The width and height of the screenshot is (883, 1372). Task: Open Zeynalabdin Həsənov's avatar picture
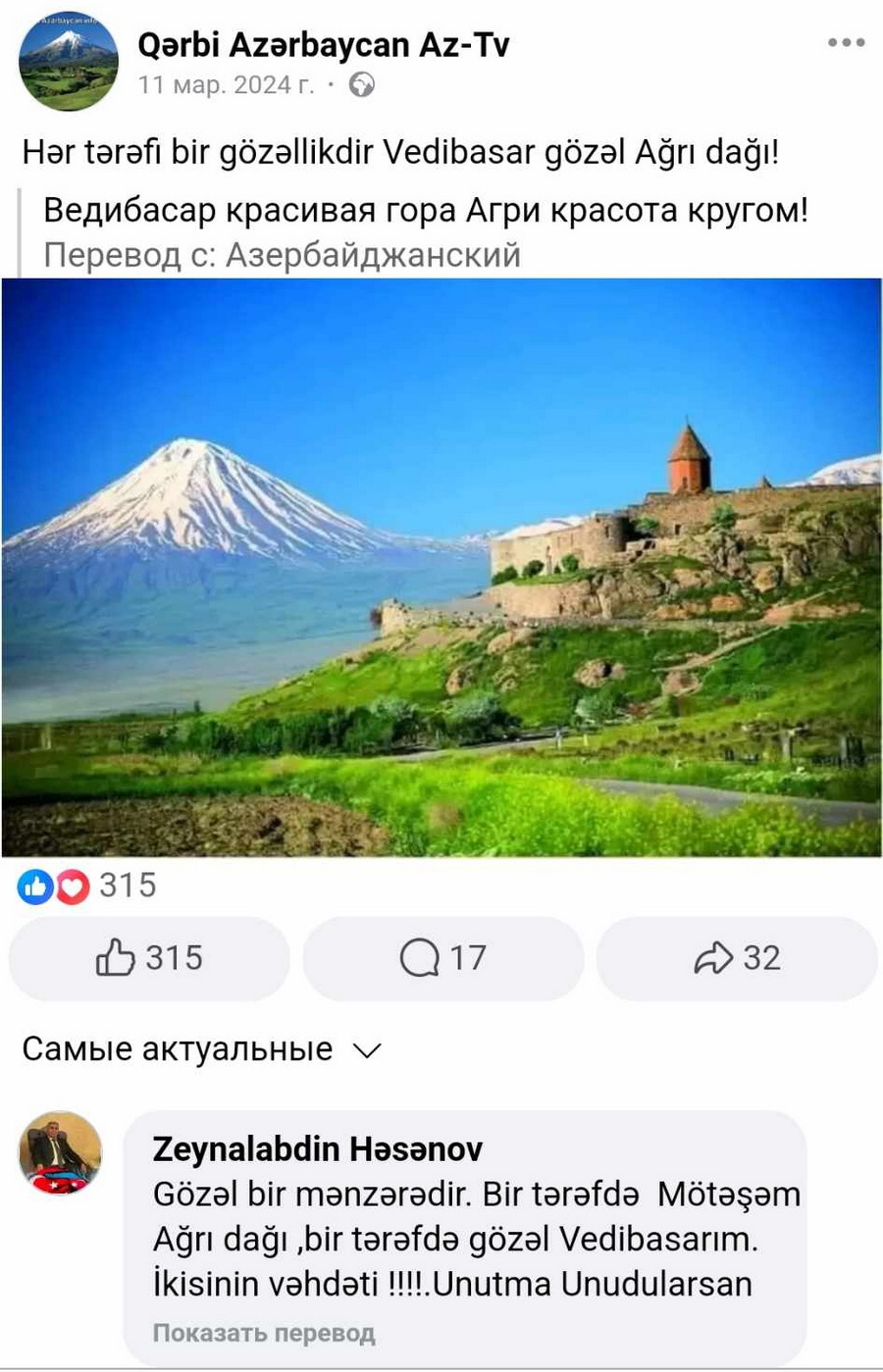[x=61, y=1153]
